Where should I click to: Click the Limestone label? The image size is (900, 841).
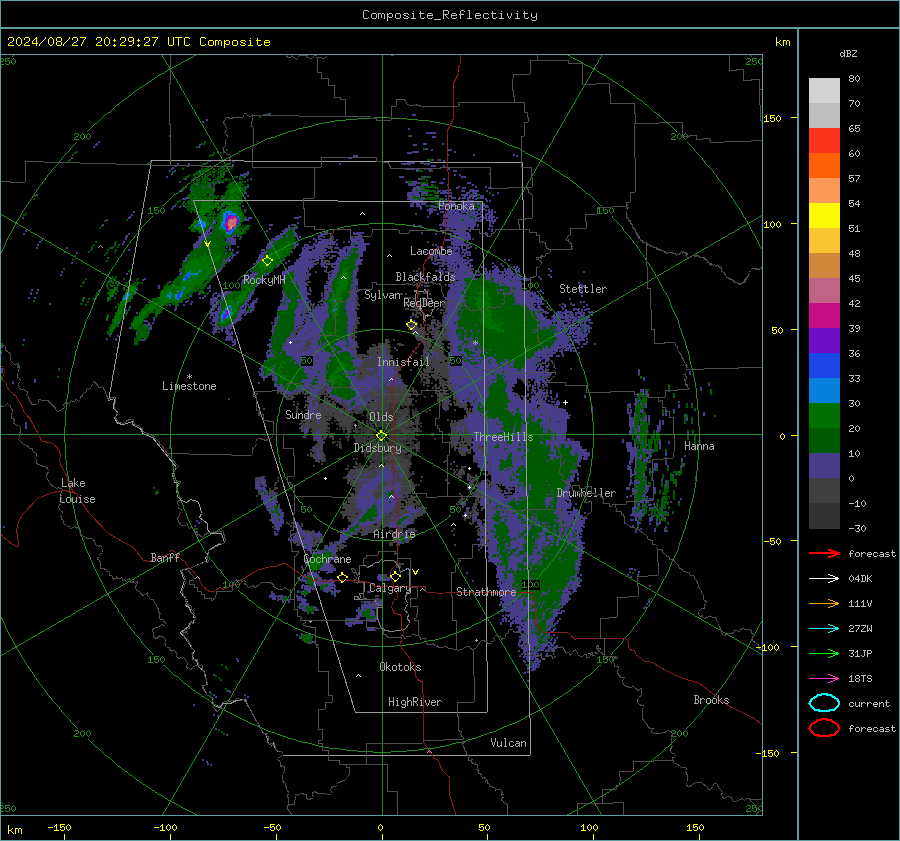189,386
